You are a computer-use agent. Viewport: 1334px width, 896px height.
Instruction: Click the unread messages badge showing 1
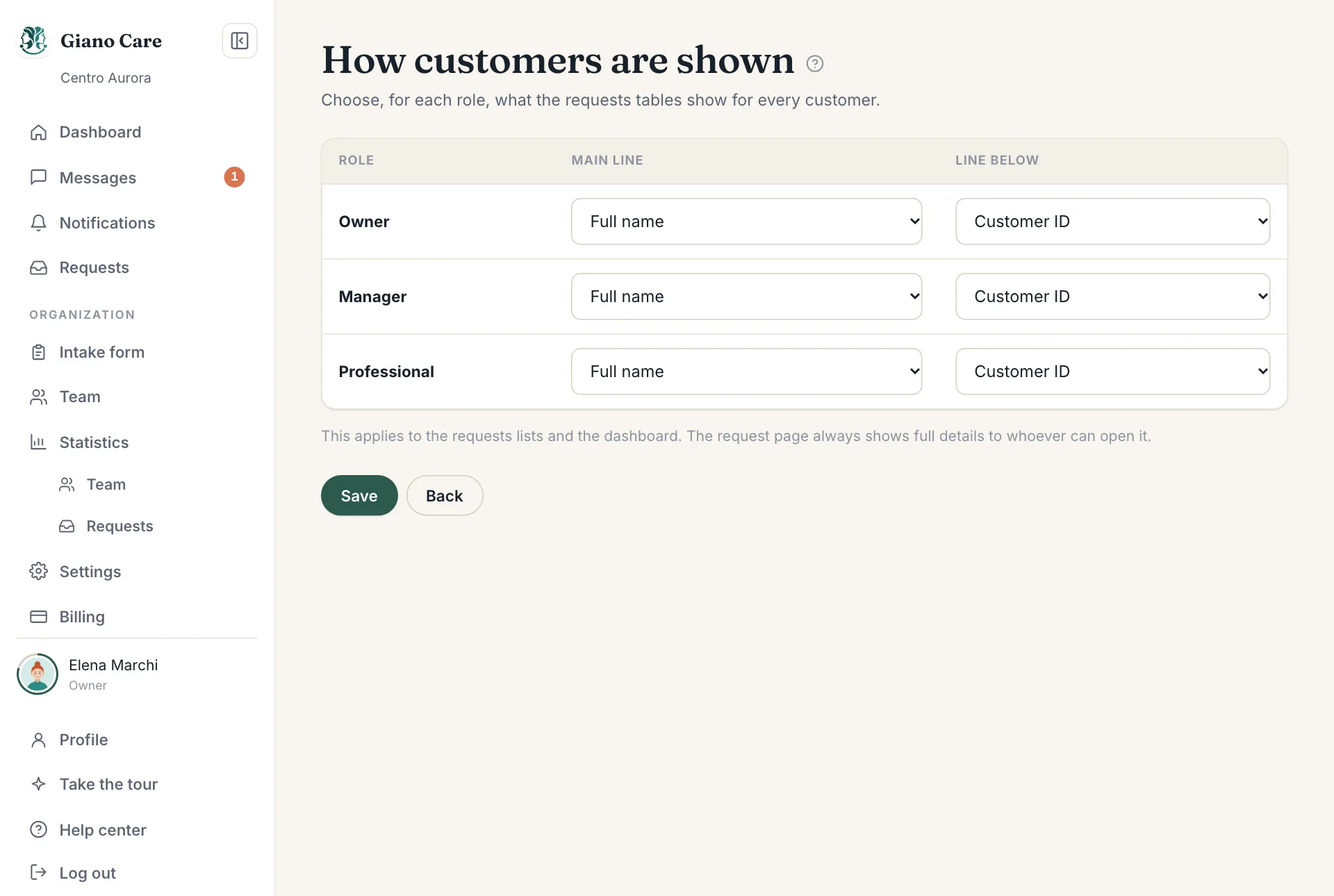pyautogui.click(x=234, y=177)
